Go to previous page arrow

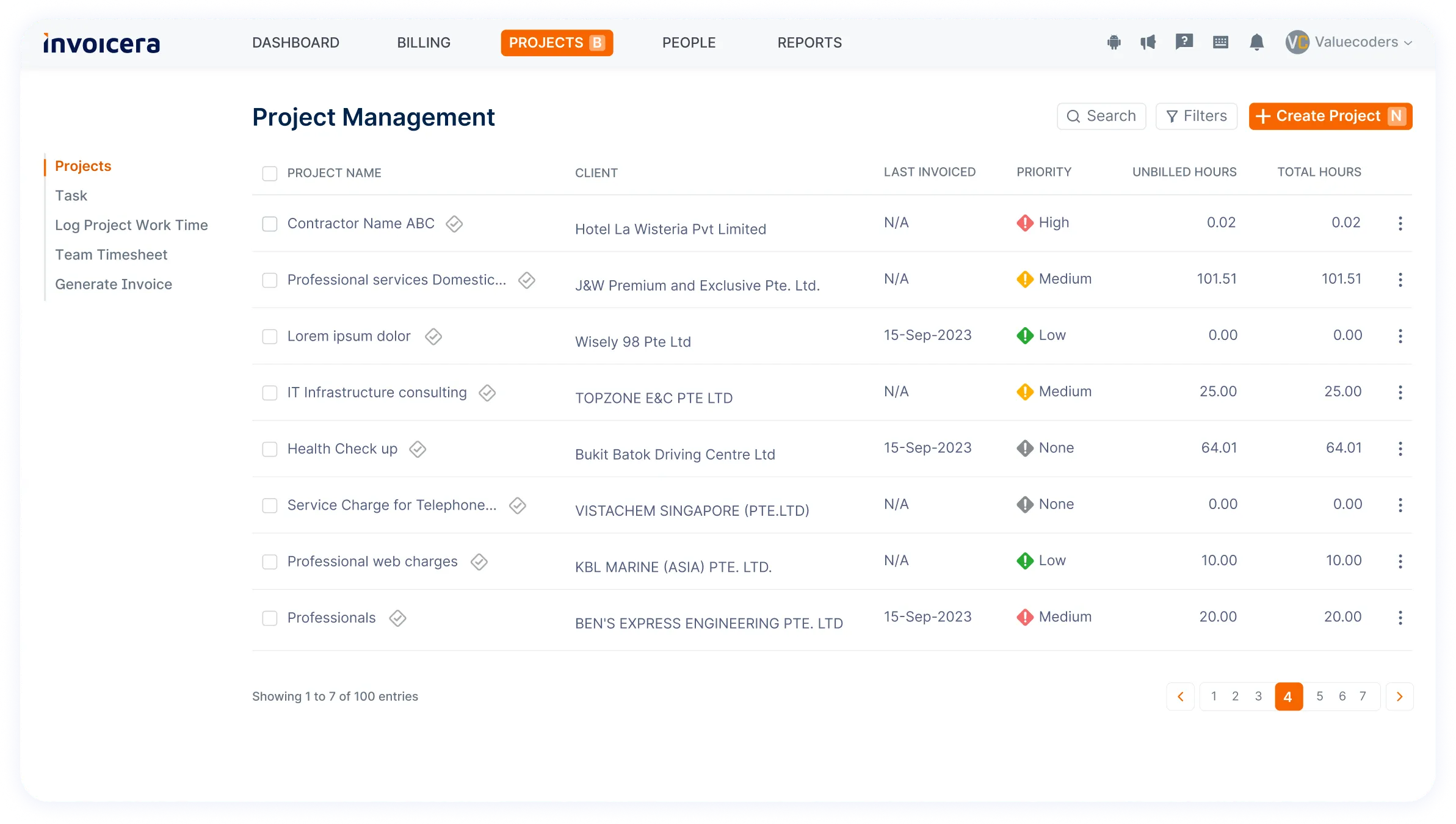(x=1181, y=696)
